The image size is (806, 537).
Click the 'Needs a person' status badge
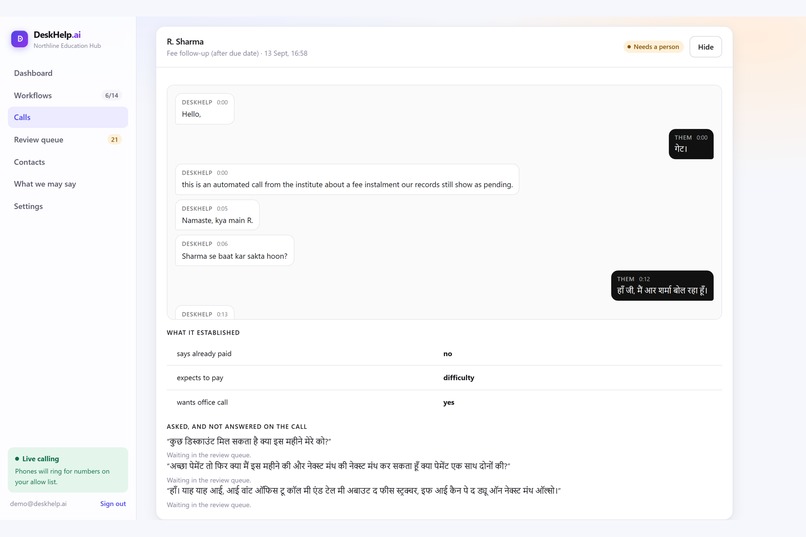(x=653, y=47)
